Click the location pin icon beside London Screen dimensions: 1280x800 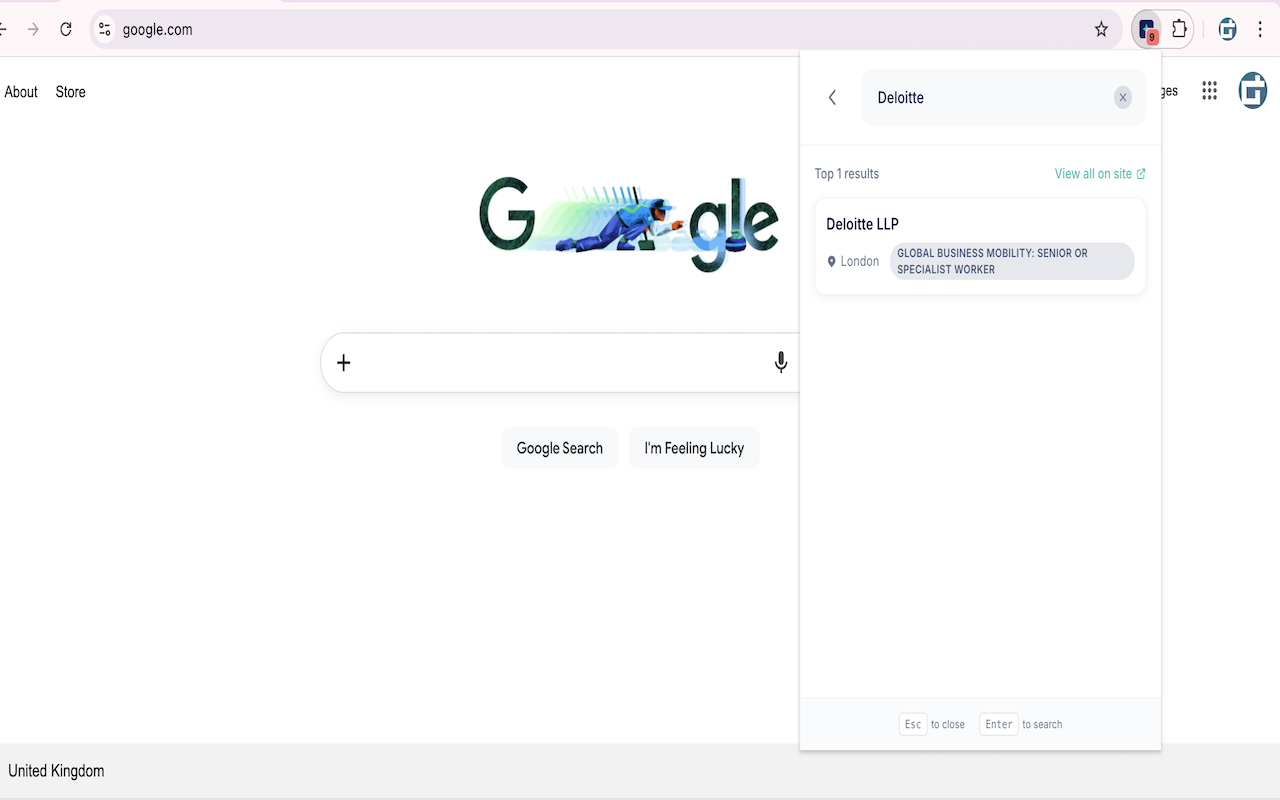click(831, 261)
